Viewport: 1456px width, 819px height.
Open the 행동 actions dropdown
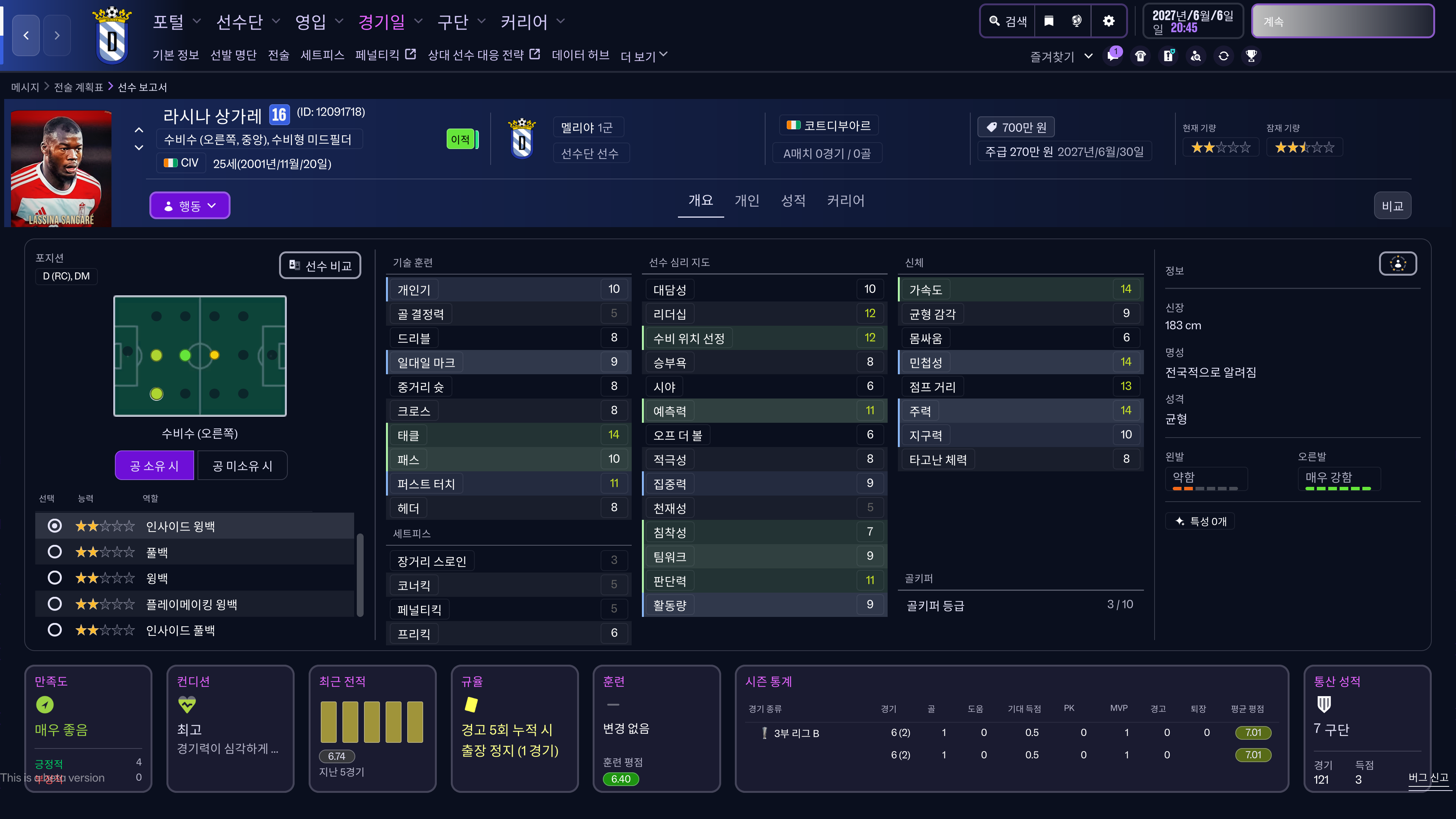(x=189, y=206)
